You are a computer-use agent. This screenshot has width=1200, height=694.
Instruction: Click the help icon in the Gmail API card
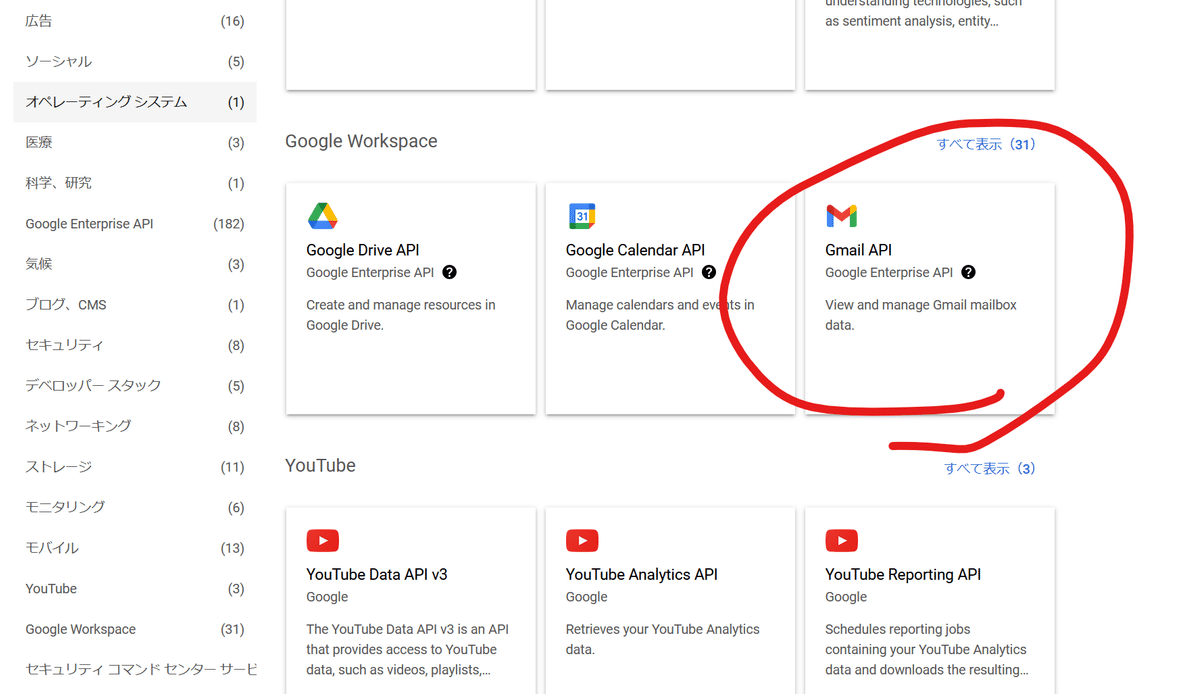(x=968, y=272)
